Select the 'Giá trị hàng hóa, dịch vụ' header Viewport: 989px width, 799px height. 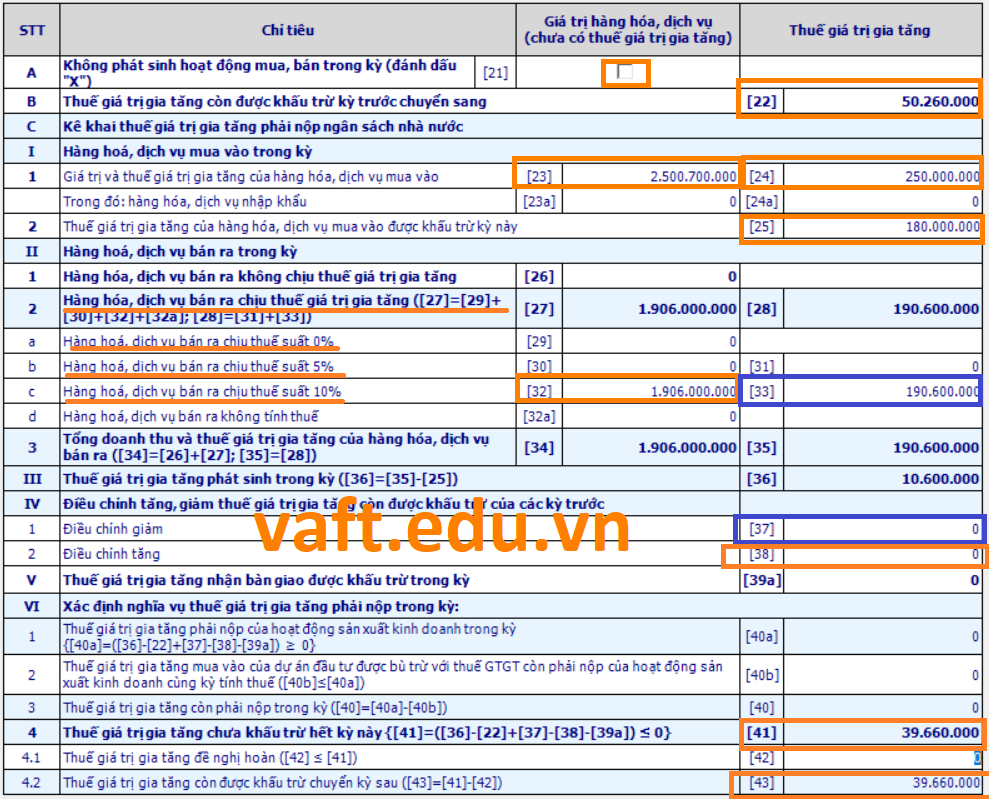628,30
